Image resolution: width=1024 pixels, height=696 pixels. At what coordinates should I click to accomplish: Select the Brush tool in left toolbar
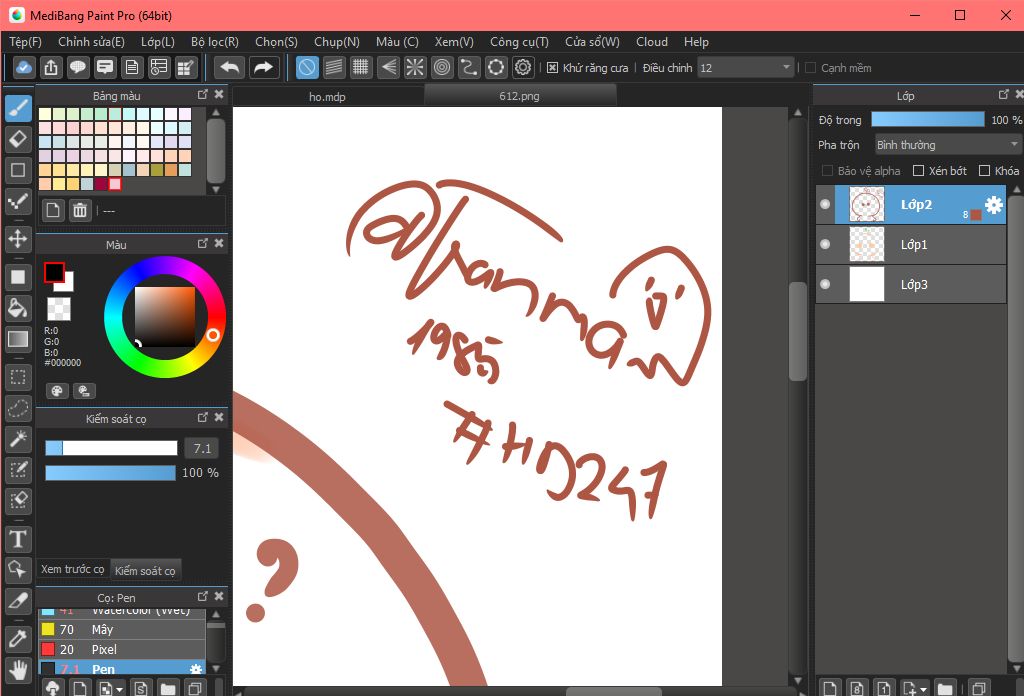pyautogui.click(x=18, y=107)
